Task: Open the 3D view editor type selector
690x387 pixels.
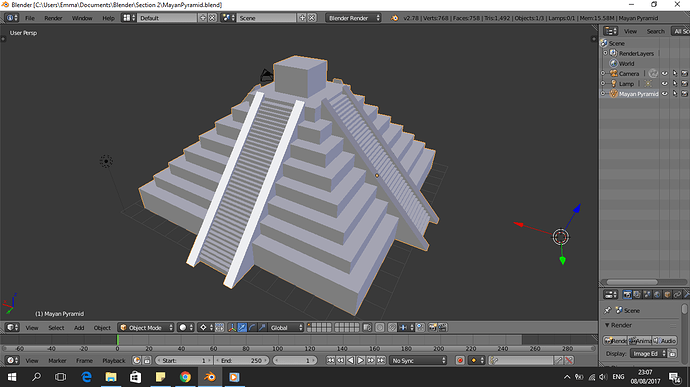Action: (x=12, y=327)
